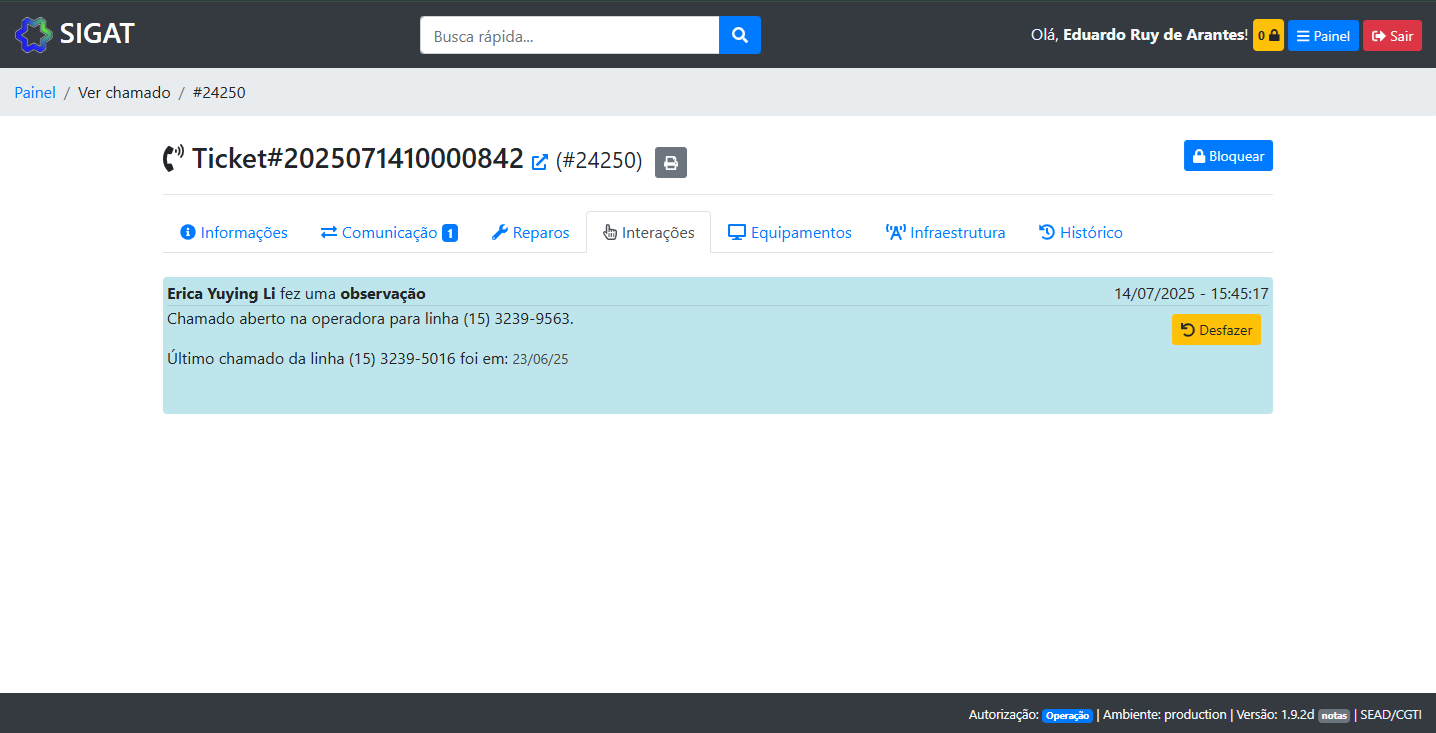The image size is (1436, 733).
Task: Go to the Equipamentos tab
Action: pos(790,233)
